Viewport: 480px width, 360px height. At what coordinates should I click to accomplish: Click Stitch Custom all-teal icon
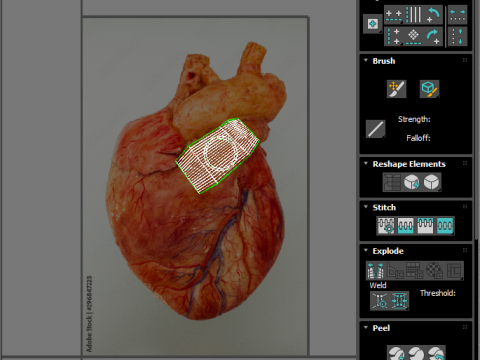445,225
